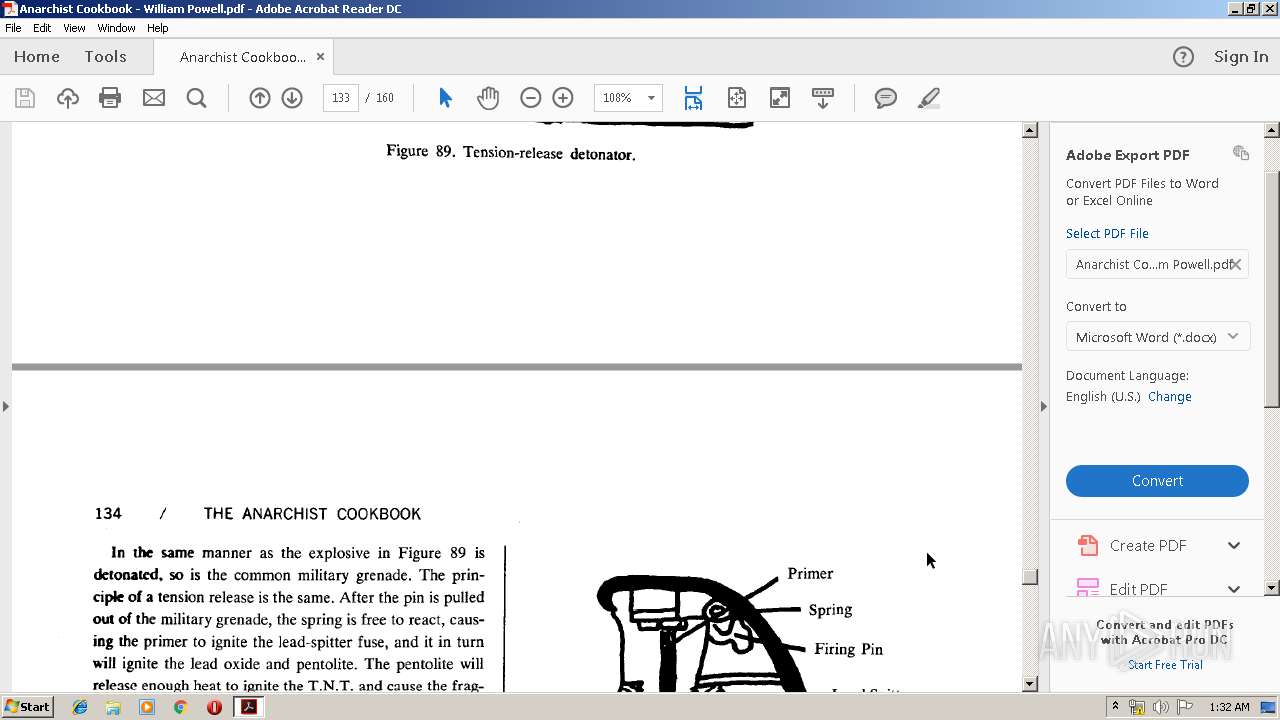Click the Create PDF tool icon
1280x720 pixels.
tap(1087, 545)
